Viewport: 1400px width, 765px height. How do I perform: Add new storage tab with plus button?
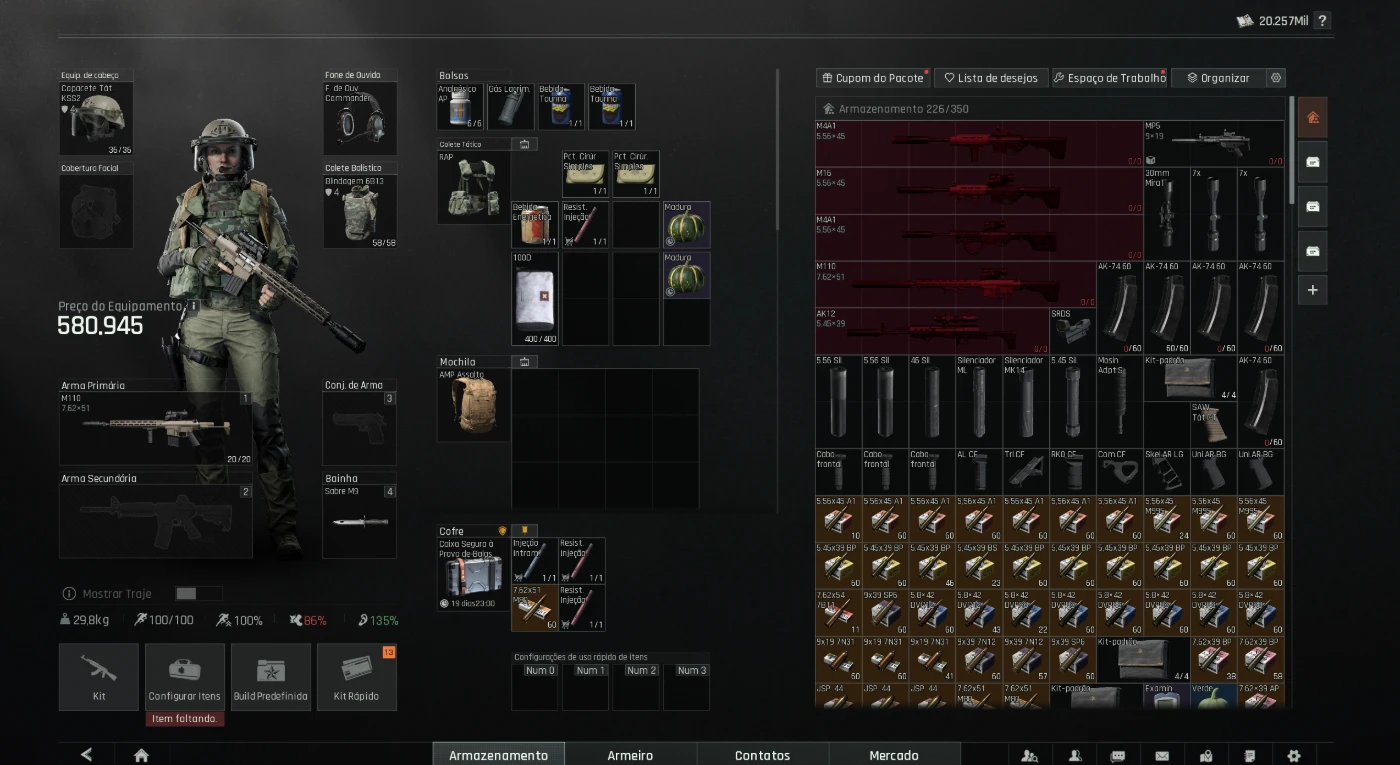(1312, 290)
